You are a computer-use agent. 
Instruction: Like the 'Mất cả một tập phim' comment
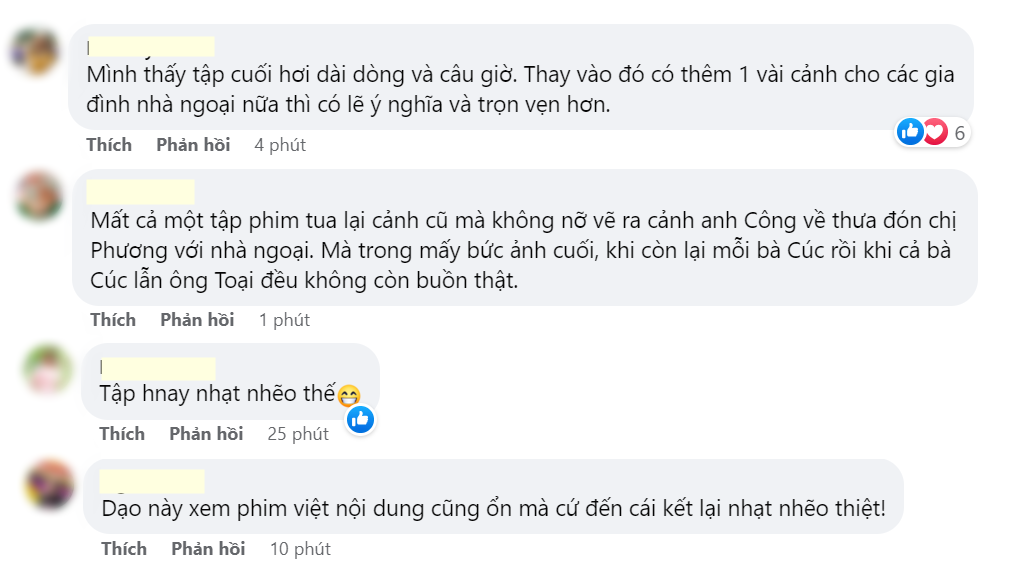point(113,320)
